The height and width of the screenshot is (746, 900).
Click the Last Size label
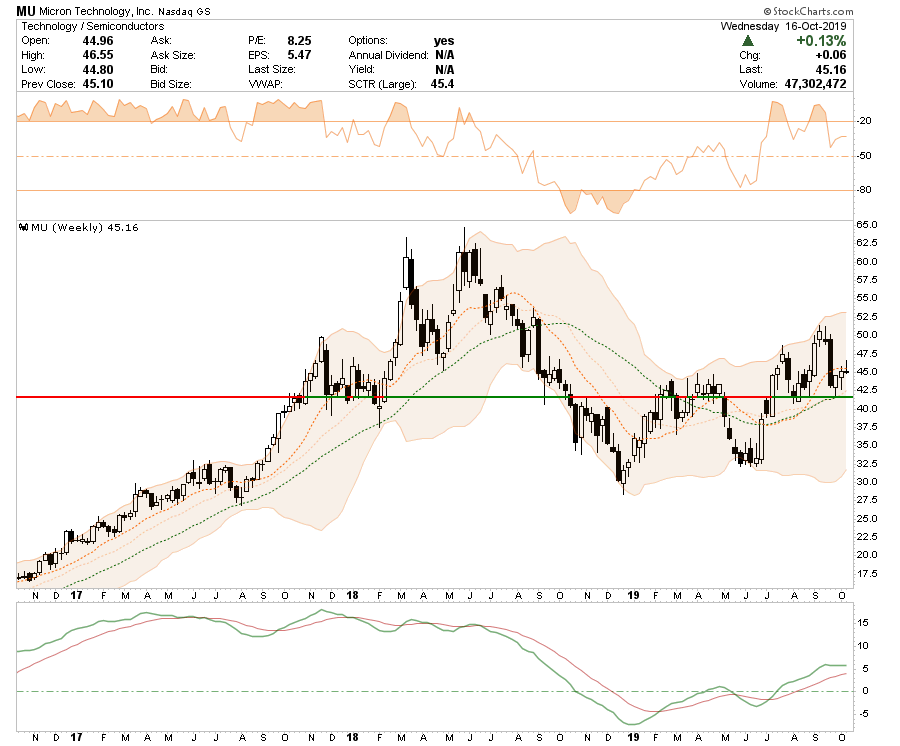[x=271, y=69]
